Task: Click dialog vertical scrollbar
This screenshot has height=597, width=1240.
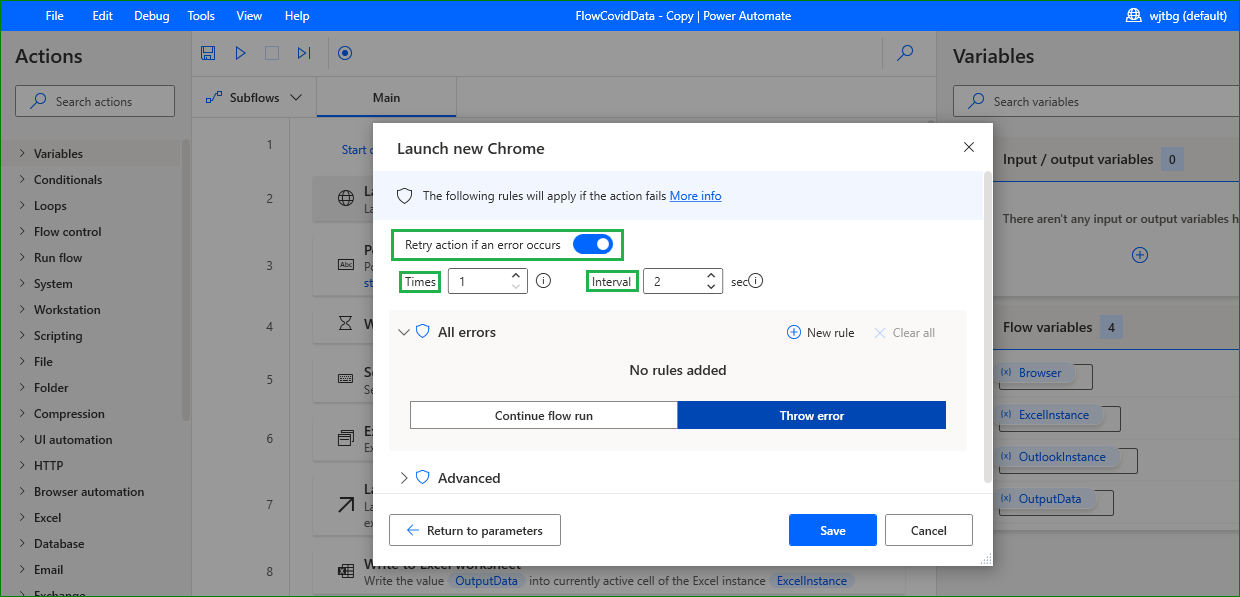Action: pos(988,325)
